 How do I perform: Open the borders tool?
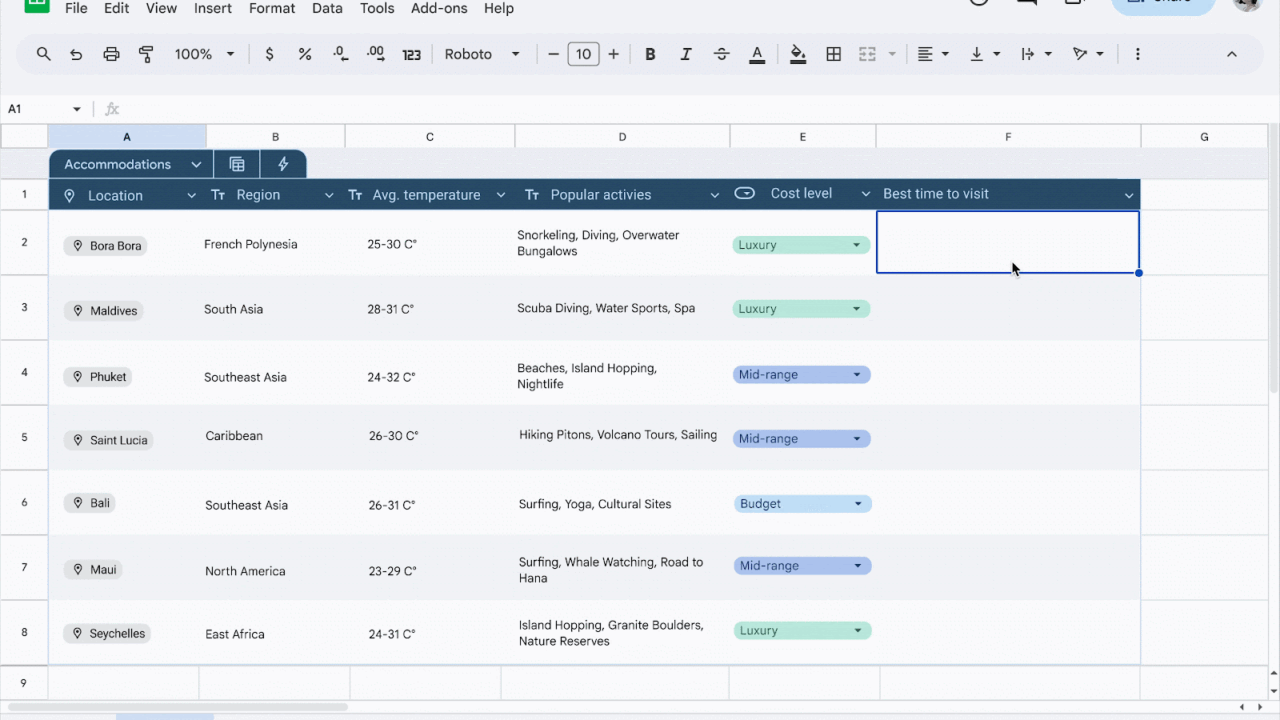(833, 55)
